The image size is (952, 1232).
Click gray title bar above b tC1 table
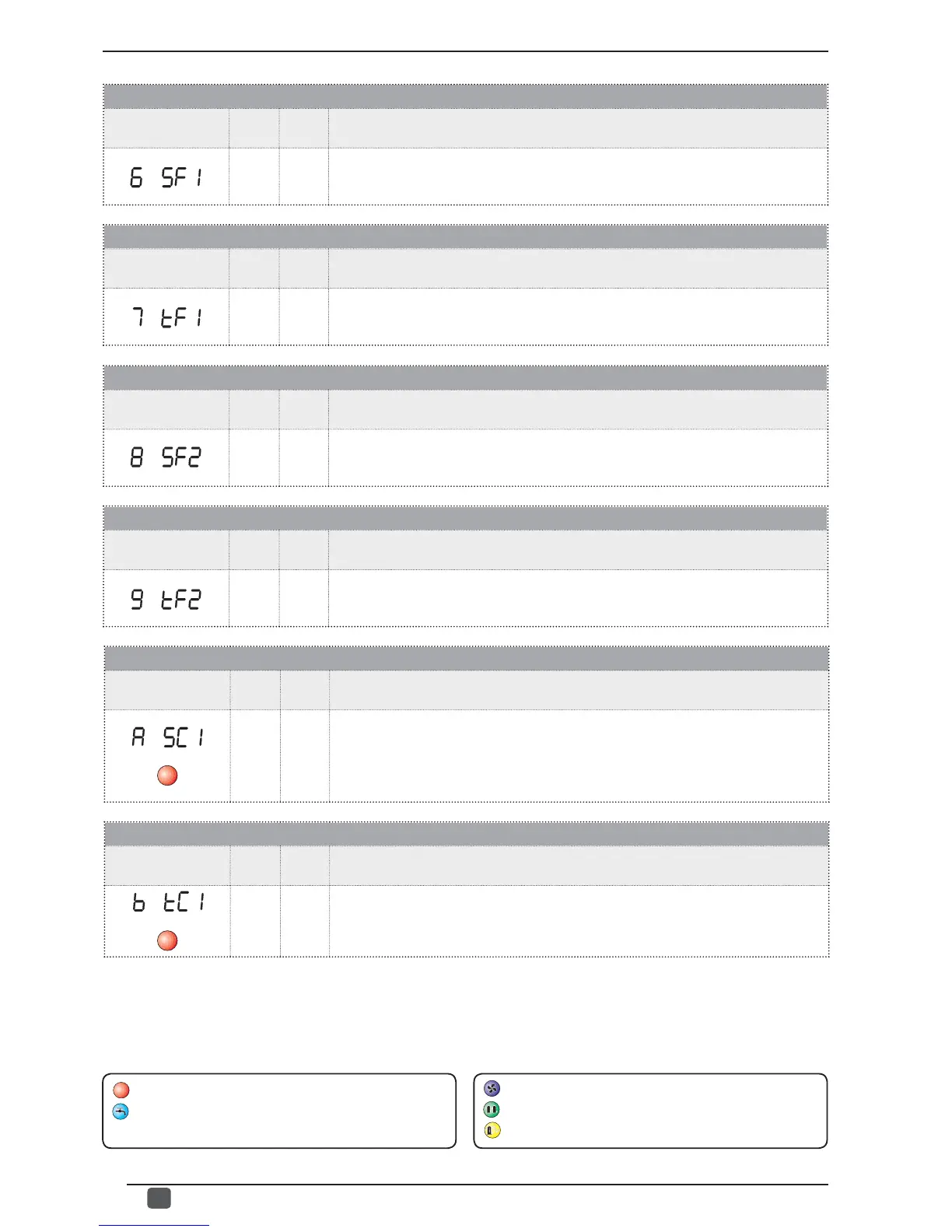[x=467, y=834]
